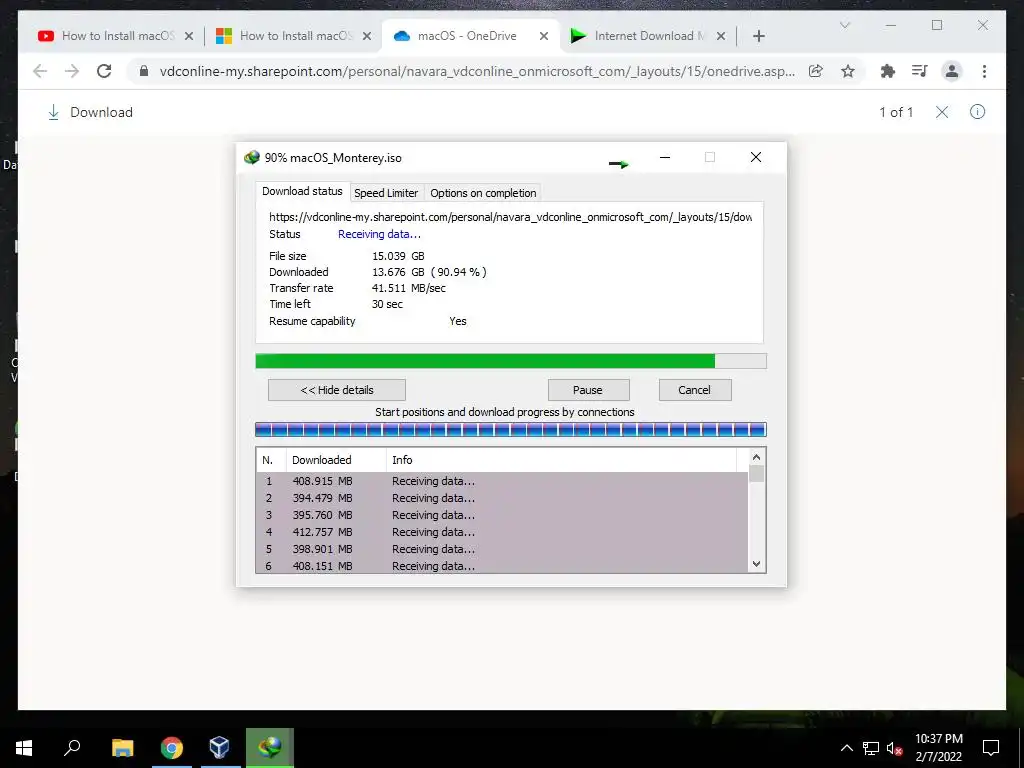Close the OneDrive file preview
Image resolution: width=1024 pixels, height=768 pixels.
[942, 112]
